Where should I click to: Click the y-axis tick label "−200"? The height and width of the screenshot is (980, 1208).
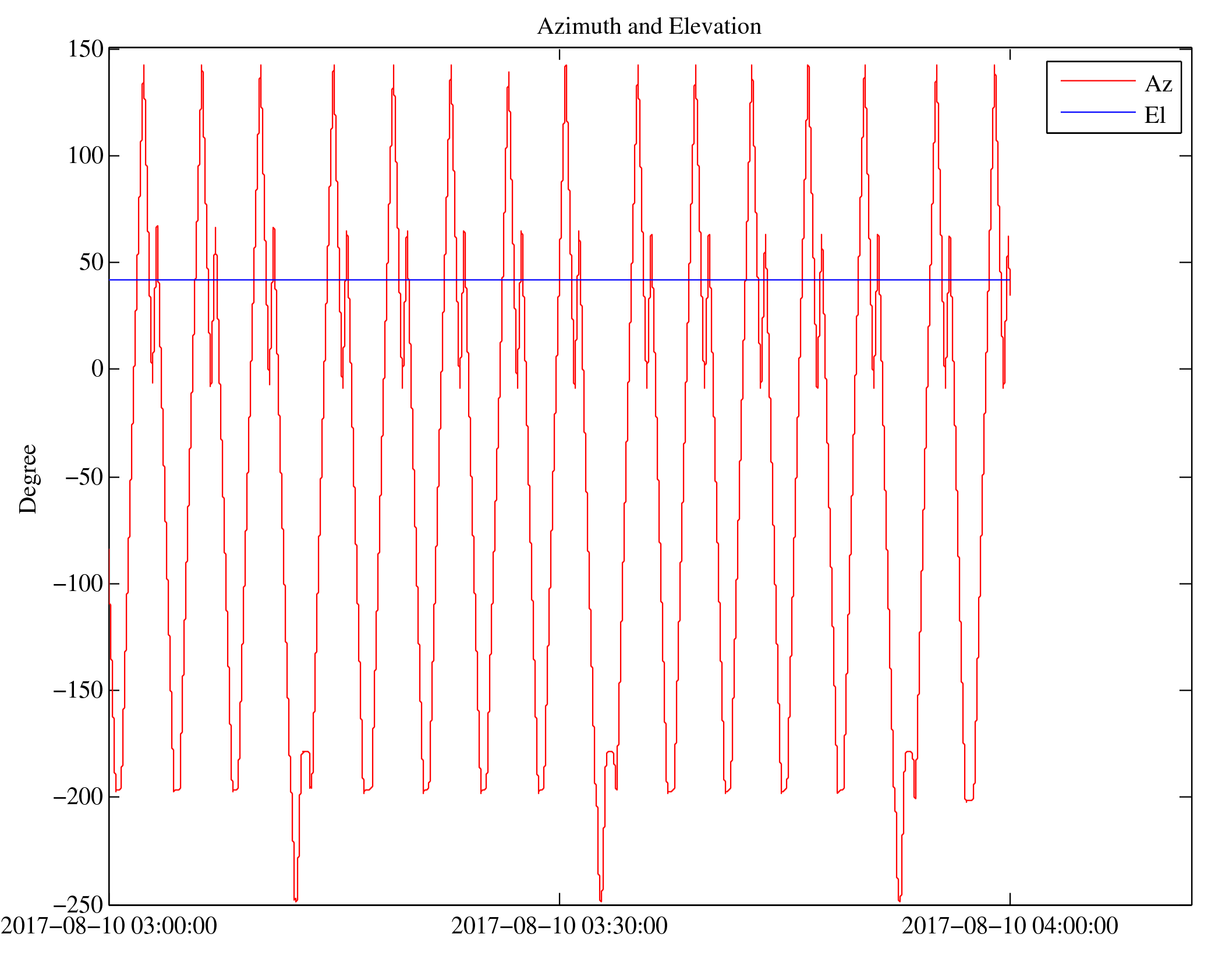[x=79, y=797]
